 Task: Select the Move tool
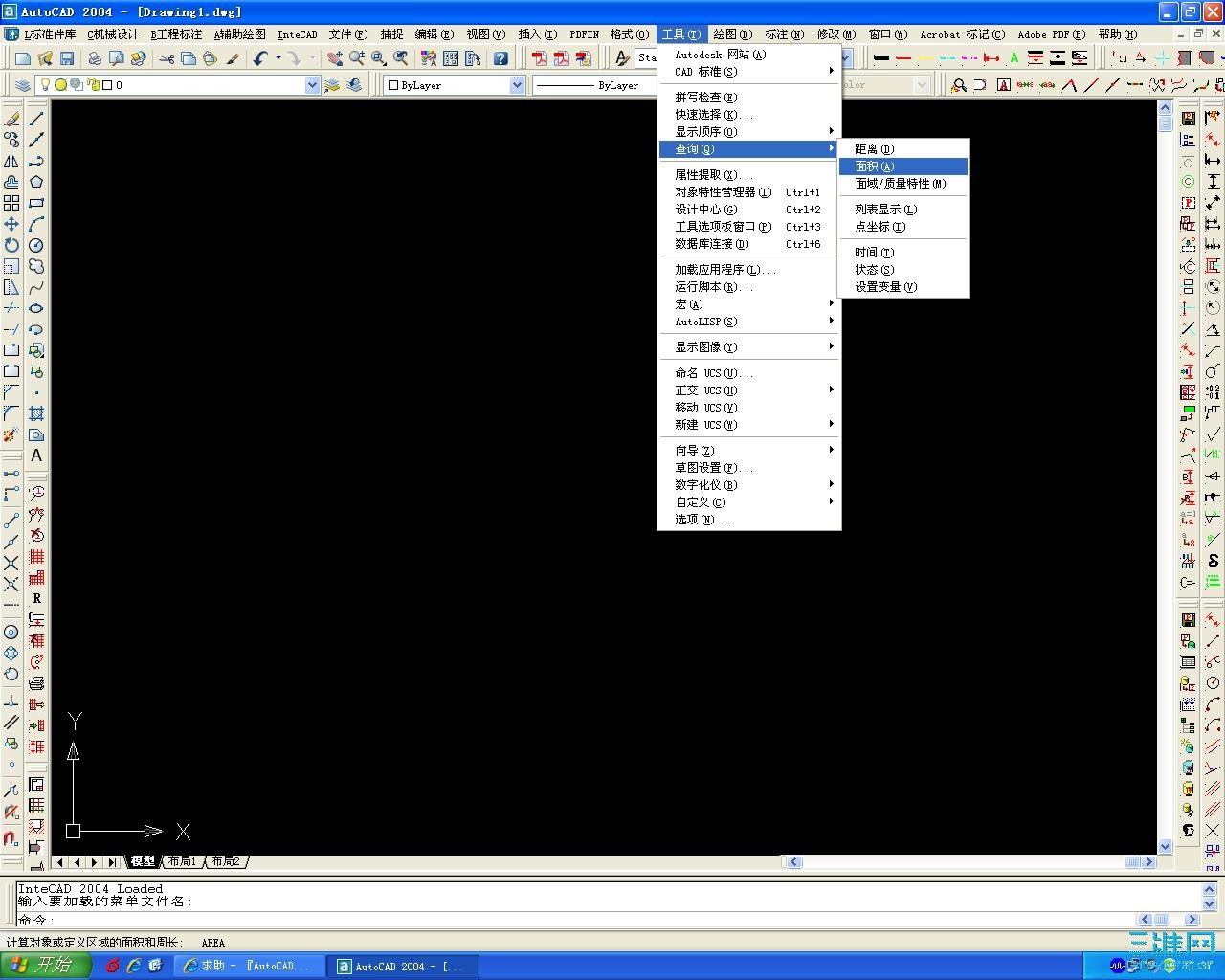pos(11,224)
